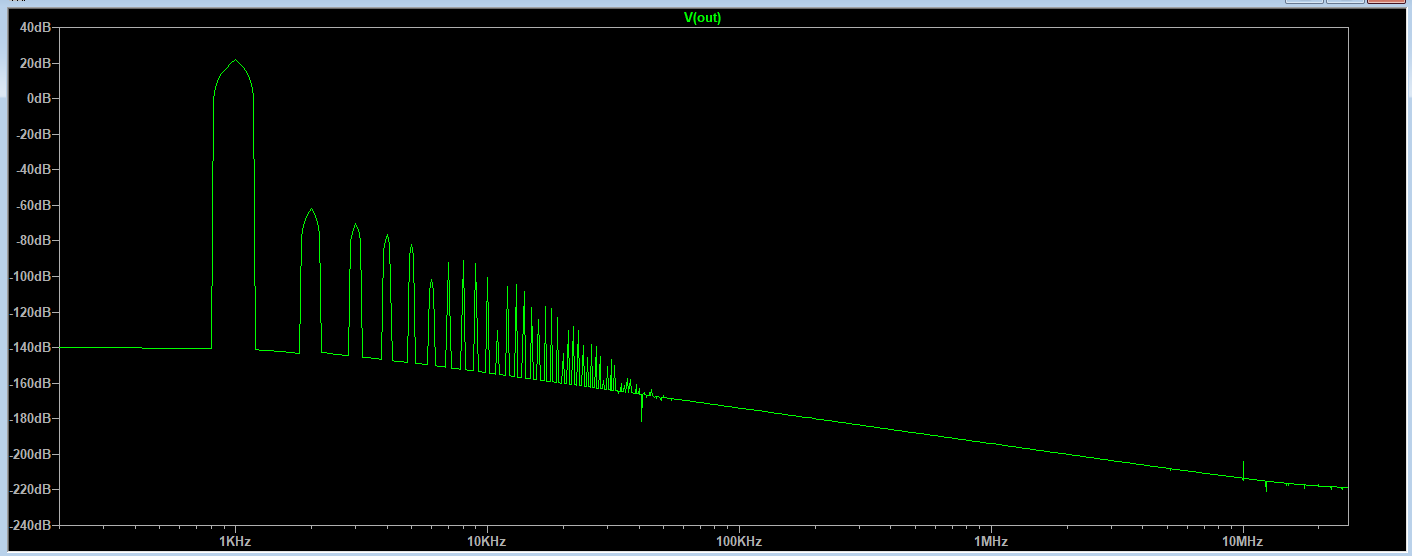
Task: Click the -140dB axis label
Action: 30,347
